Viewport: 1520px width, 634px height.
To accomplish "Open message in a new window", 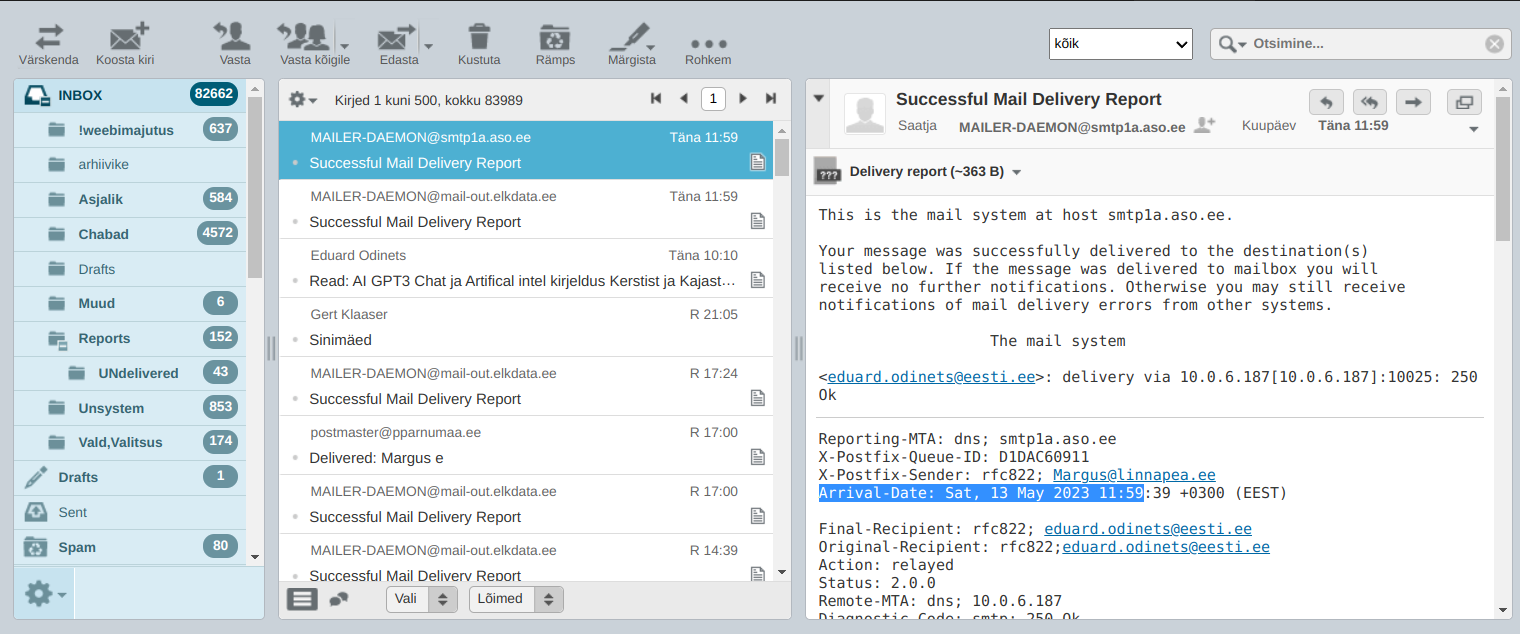I will [x=1466, y=102].
